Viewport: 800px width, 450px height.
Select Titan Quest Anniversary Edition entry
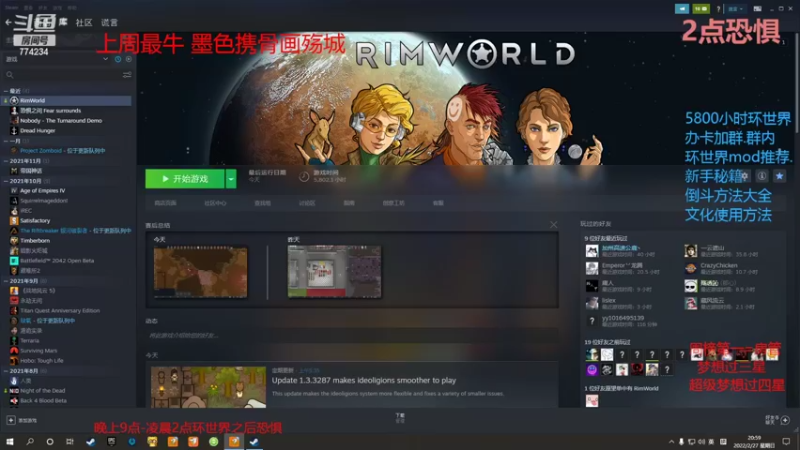(60, 310)
